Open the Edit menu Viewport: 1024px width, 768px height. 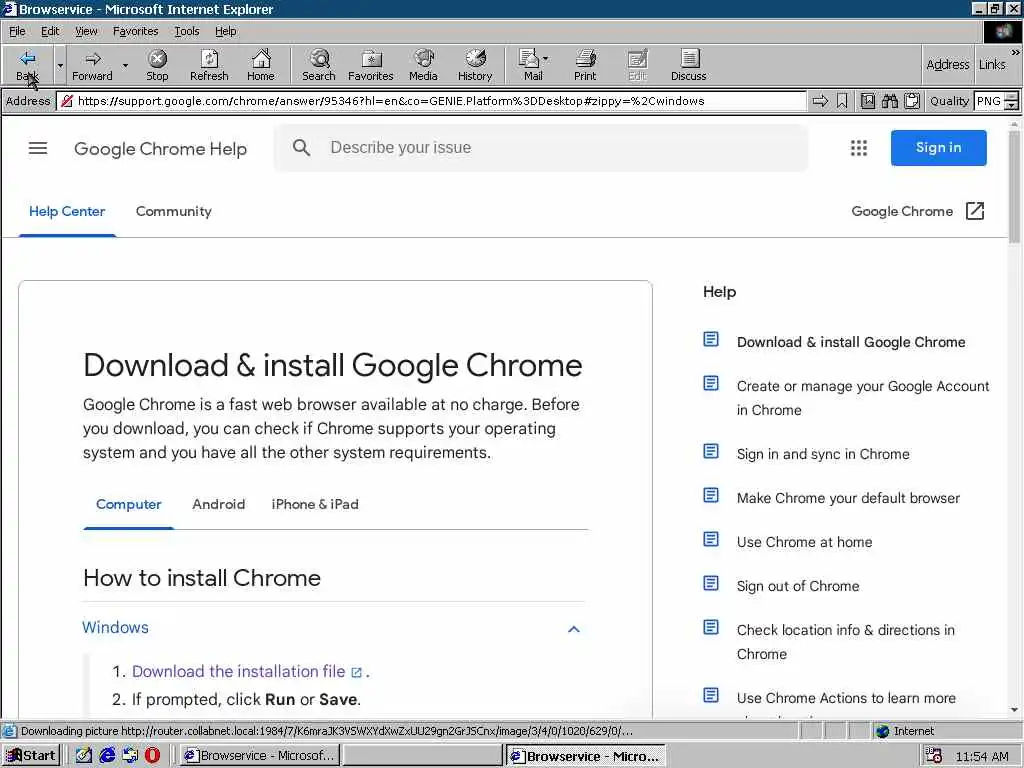(50, 31)
